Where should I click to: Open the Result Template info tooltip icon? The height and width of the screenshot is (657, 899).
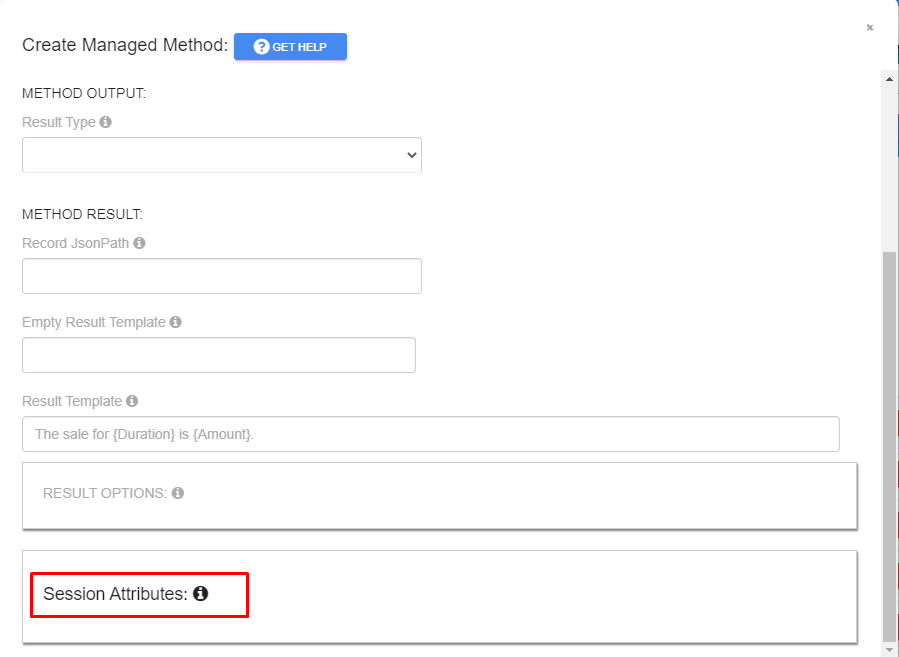132,401
